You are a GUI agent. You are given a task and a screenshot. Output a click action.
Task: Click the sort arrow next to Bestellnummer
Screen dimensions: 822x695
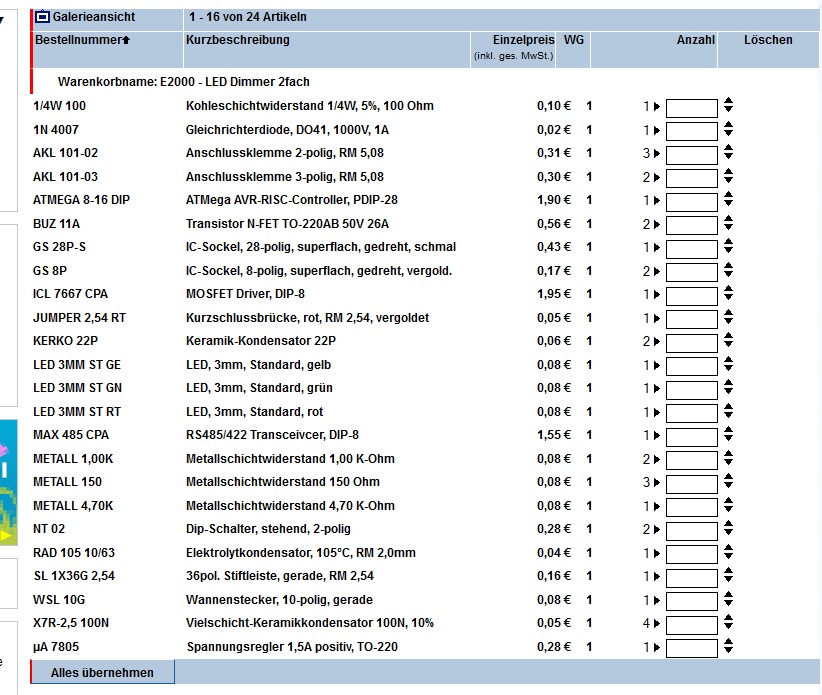(x=126, y=40)
